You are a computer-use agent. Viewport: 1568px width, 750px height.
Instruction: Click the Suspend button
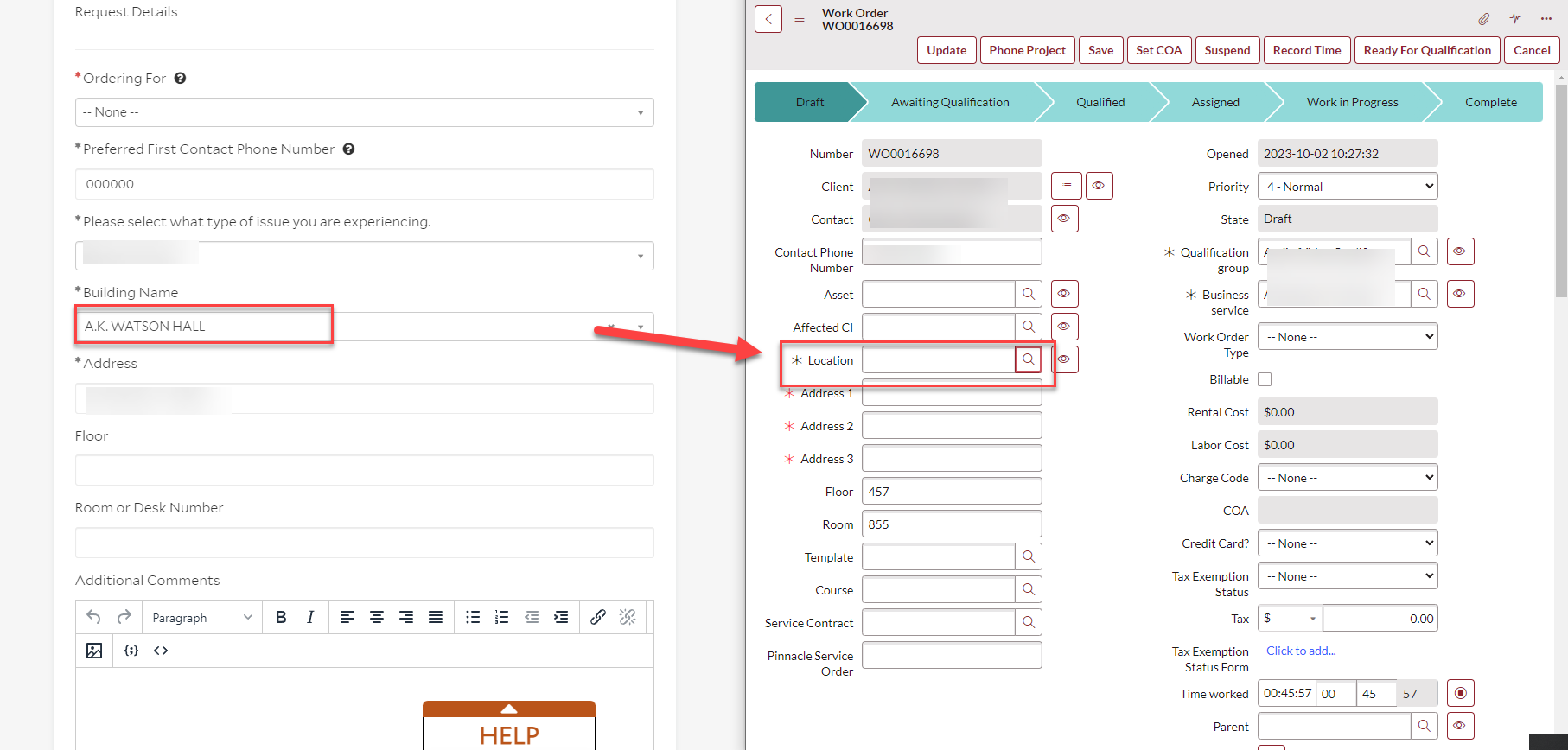tap(1227, 50)
